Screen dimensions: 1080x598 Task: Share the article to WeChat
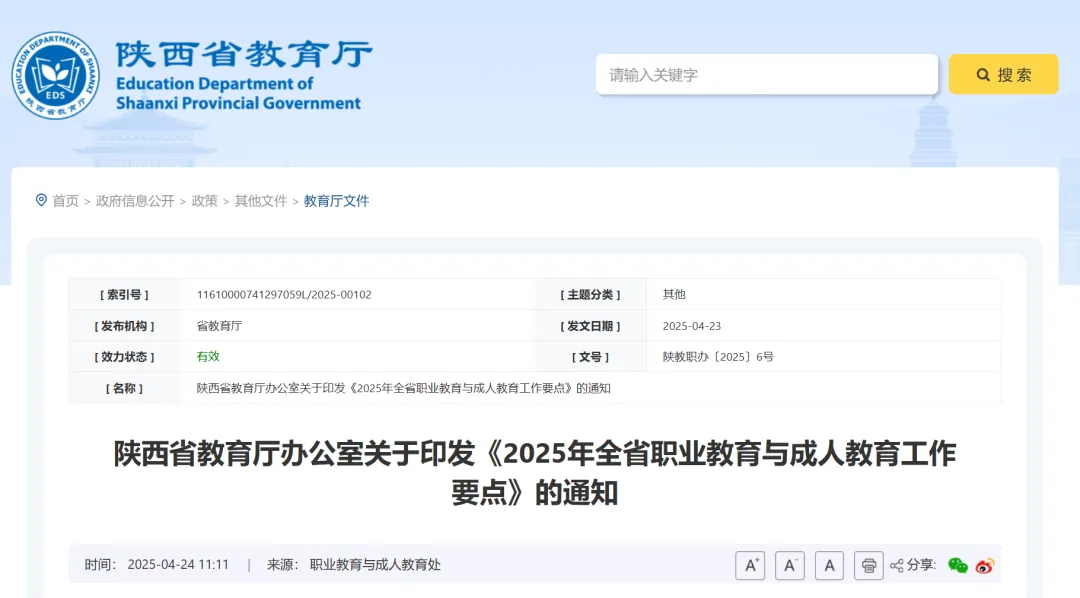point(958,566)
